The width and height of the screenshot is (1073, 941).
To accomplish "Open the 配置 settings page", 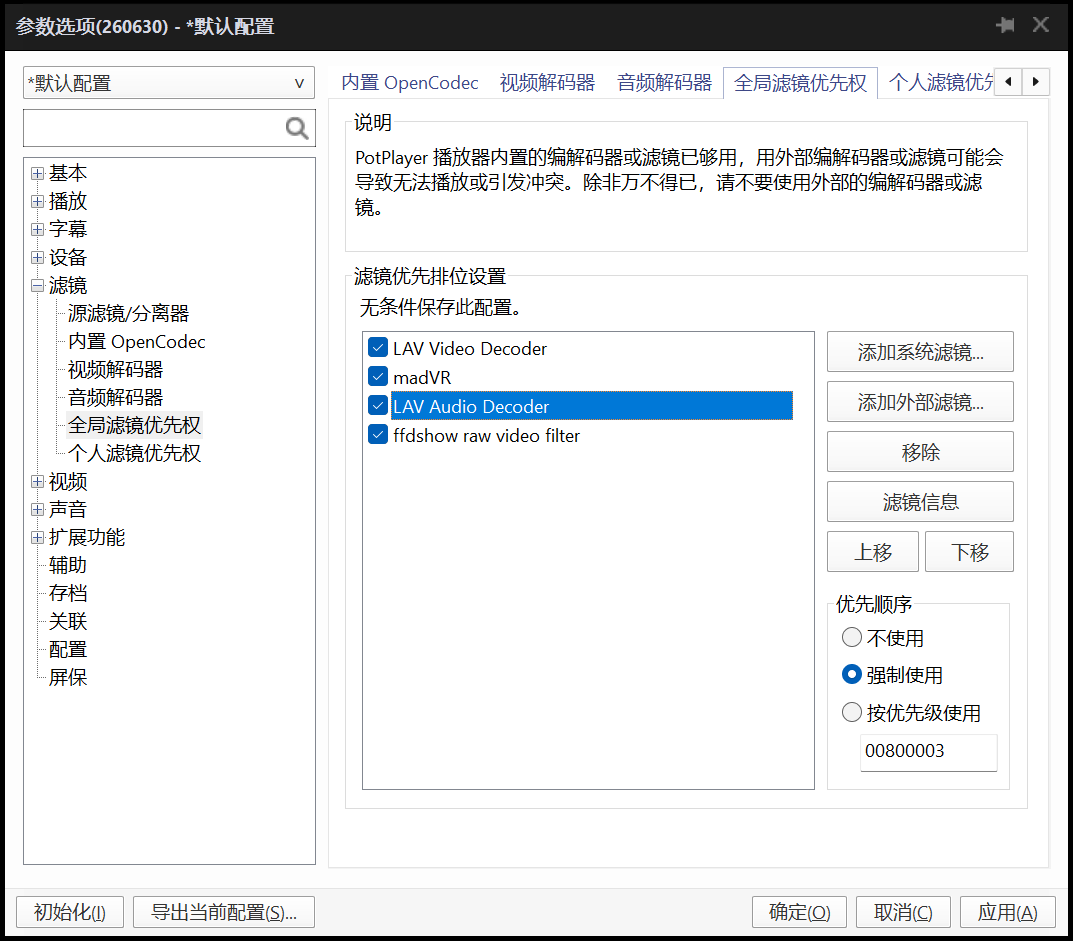I will (68, 649).
